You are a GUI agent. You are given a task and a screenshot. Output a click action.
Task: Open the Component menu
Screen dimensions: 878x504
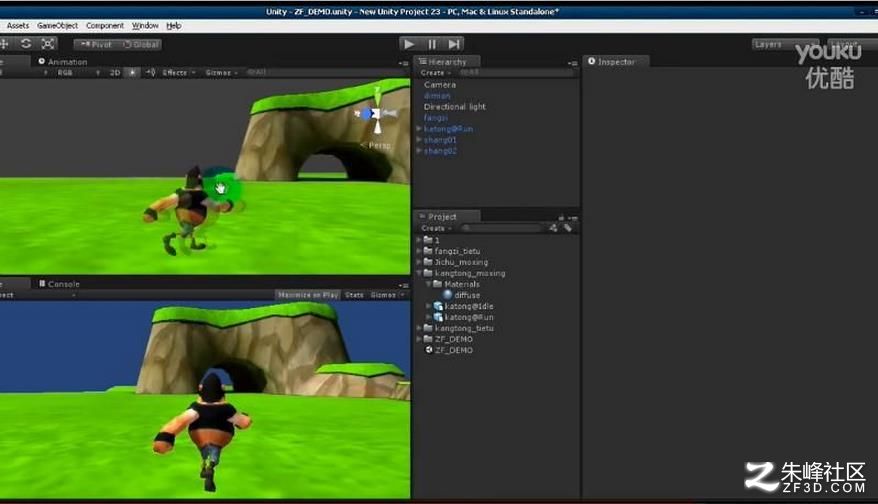pyautogui.click(x=105, y=26)
